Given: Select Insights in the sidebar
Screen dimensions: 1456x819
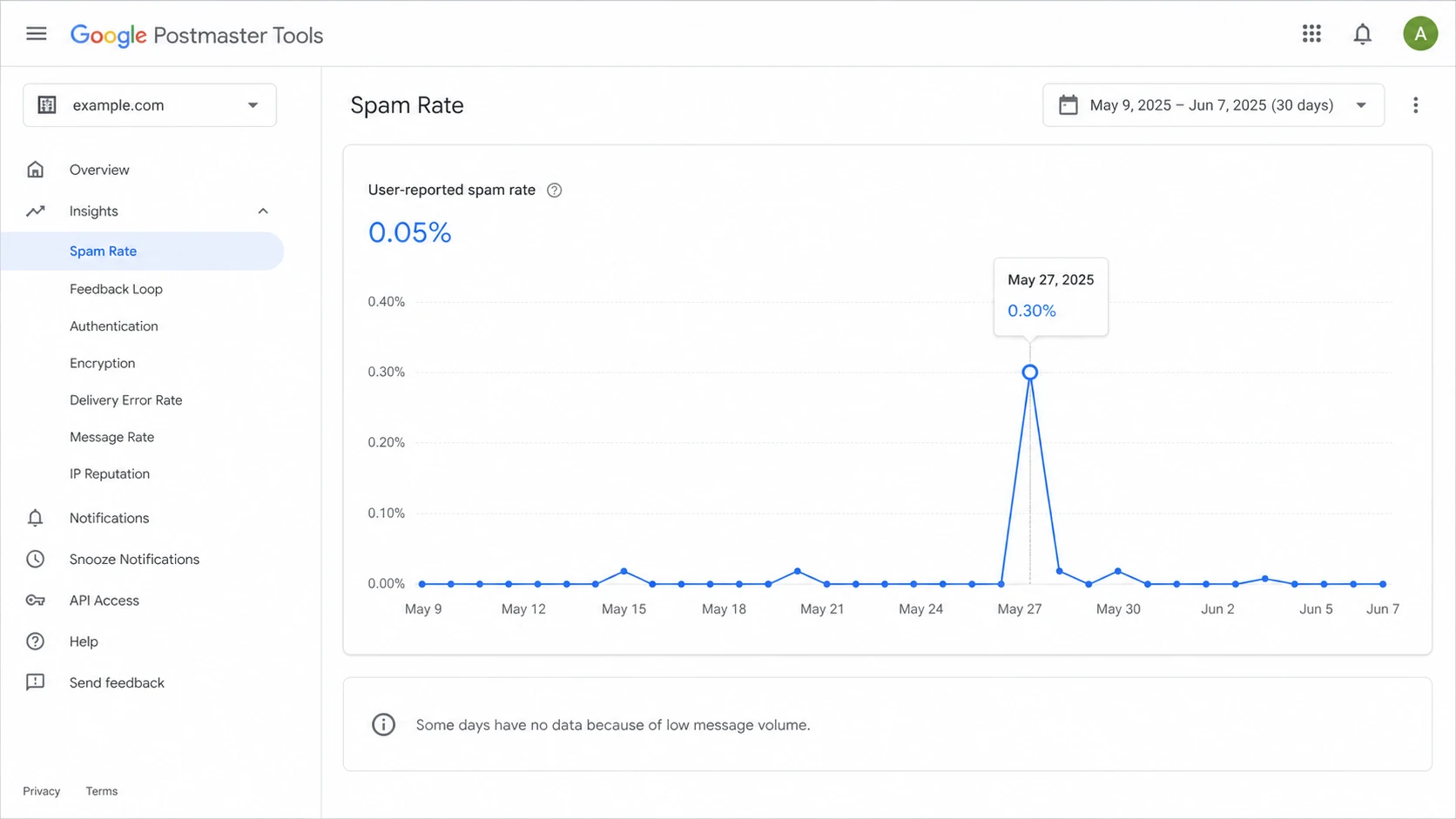Looking at the screenshot, I should tap(93, 211).
